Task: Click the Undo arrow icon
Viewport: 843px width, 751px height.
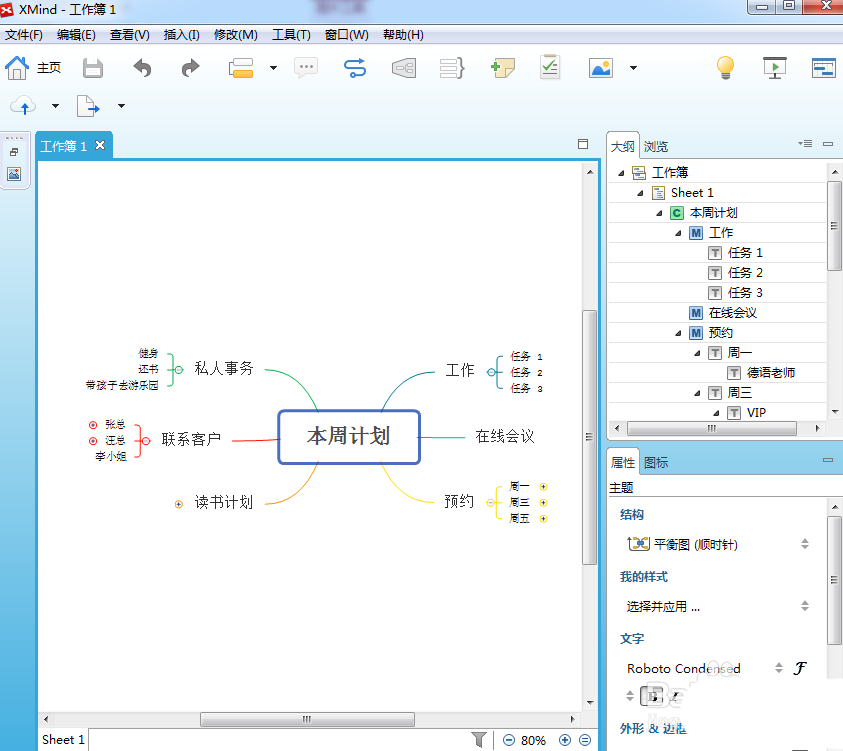Action: click(143, 68)
